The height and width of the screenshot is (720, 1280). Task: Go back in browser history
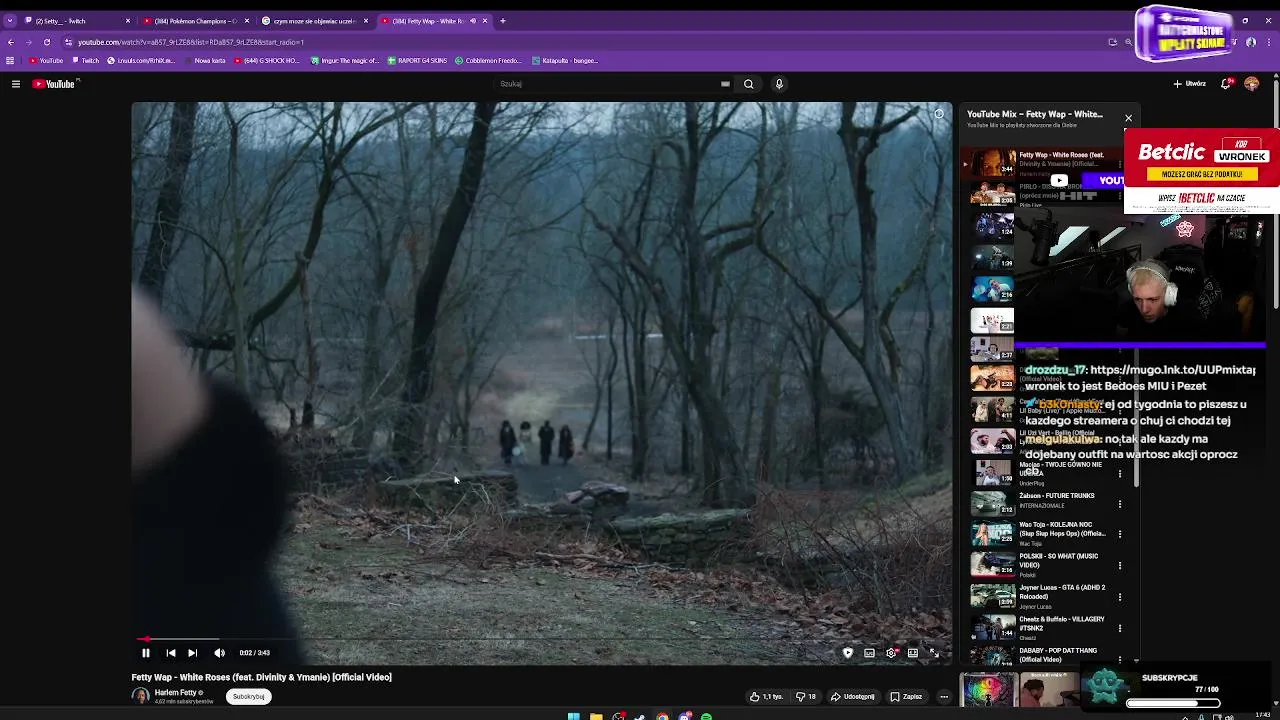pos(11,42)
